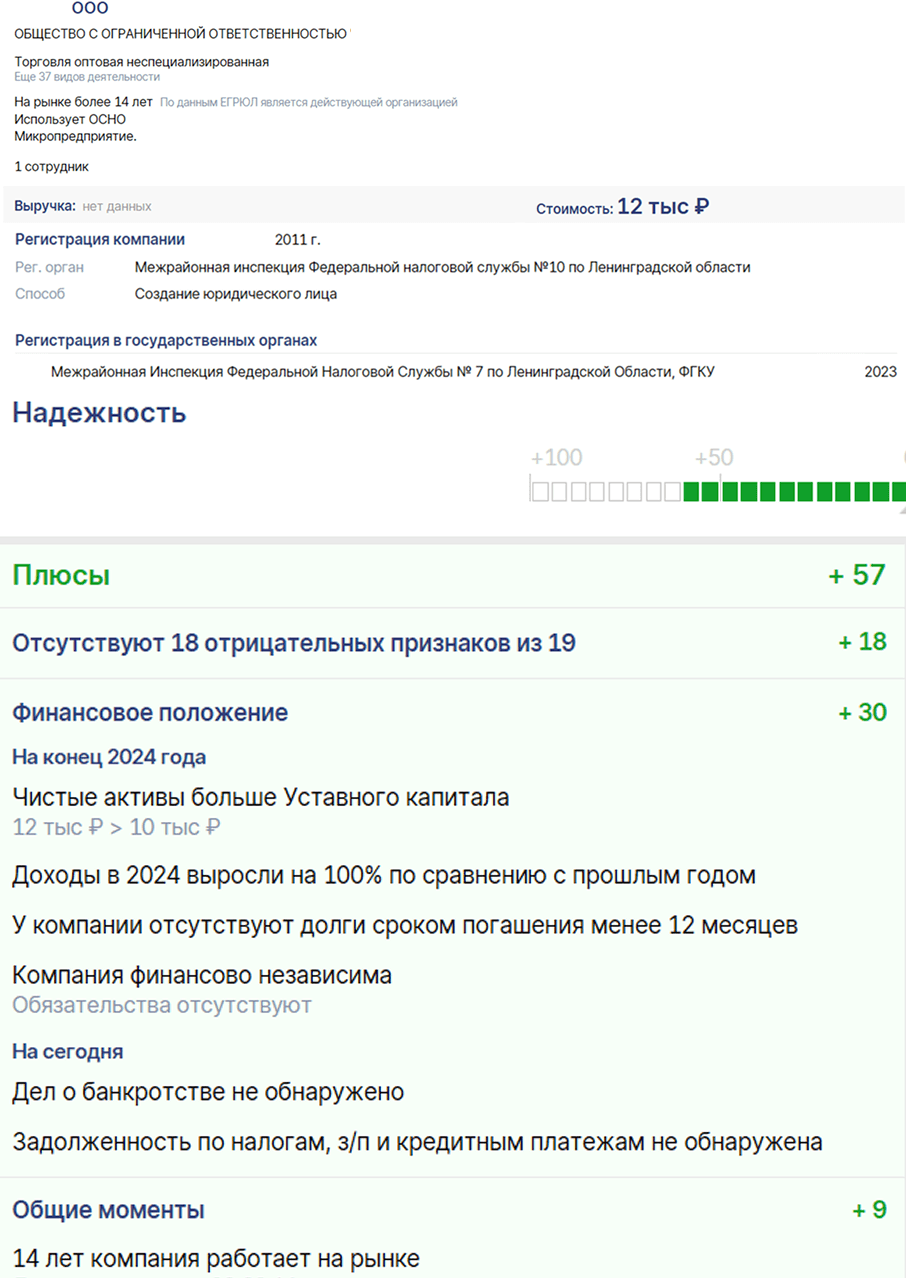Click the '+ 30' financial position score
Viewport: 906px width, 1279px height.
pyautogui.click(x=862, y=713)
